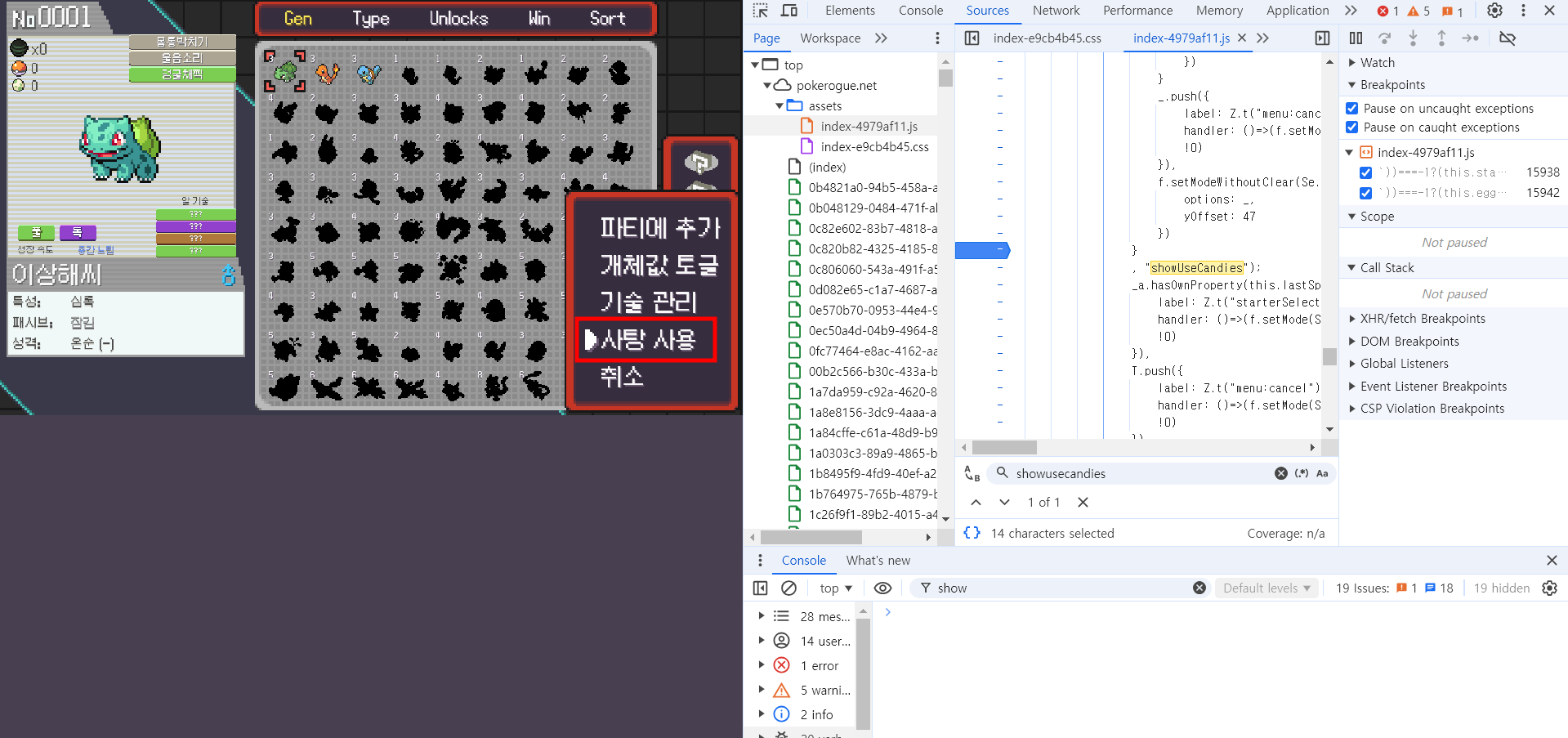The height and width of the screenshot is (738, 1568).
Task: Toggle the device toolbar icon
Action: coord(789,11)
